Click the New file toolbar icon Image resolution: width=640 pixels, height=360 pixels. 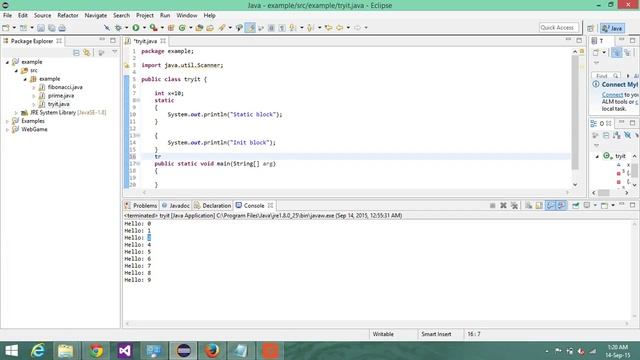pos(6,28)
